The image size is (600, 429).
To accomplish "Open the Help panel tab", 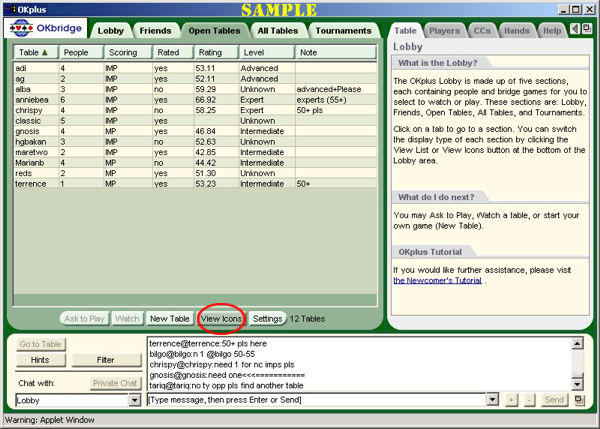I will pyautogui.click(x=552, y=31).
